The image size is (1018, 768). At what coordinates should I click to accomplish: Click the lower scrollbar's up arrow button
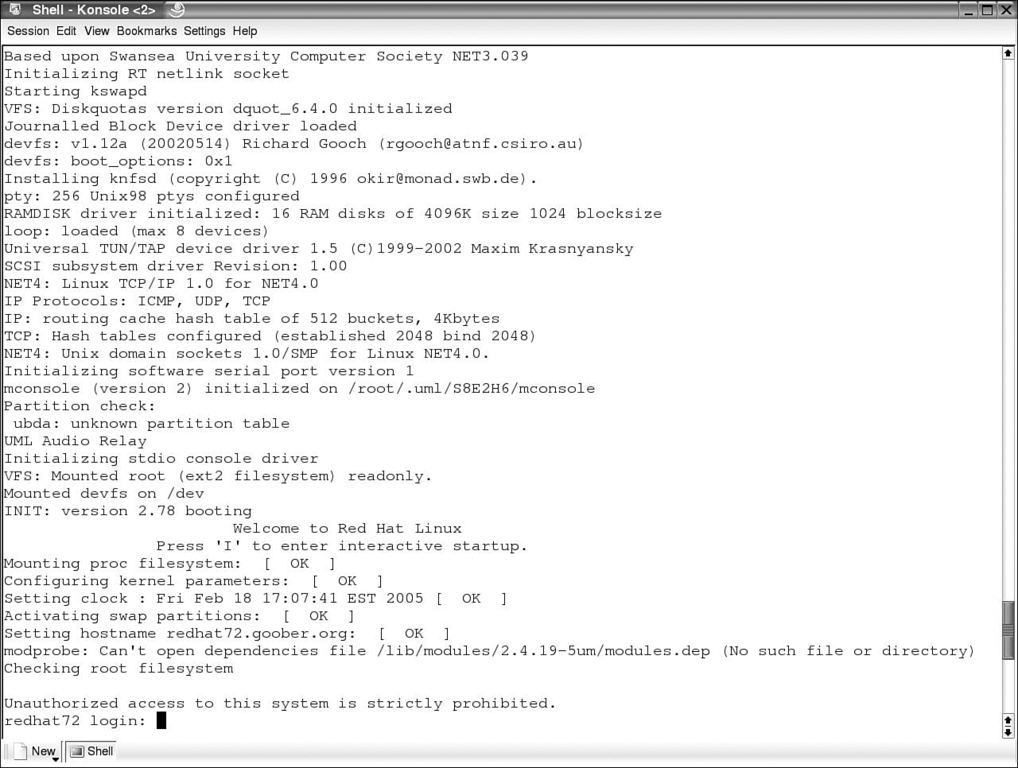click(1008, 719)
